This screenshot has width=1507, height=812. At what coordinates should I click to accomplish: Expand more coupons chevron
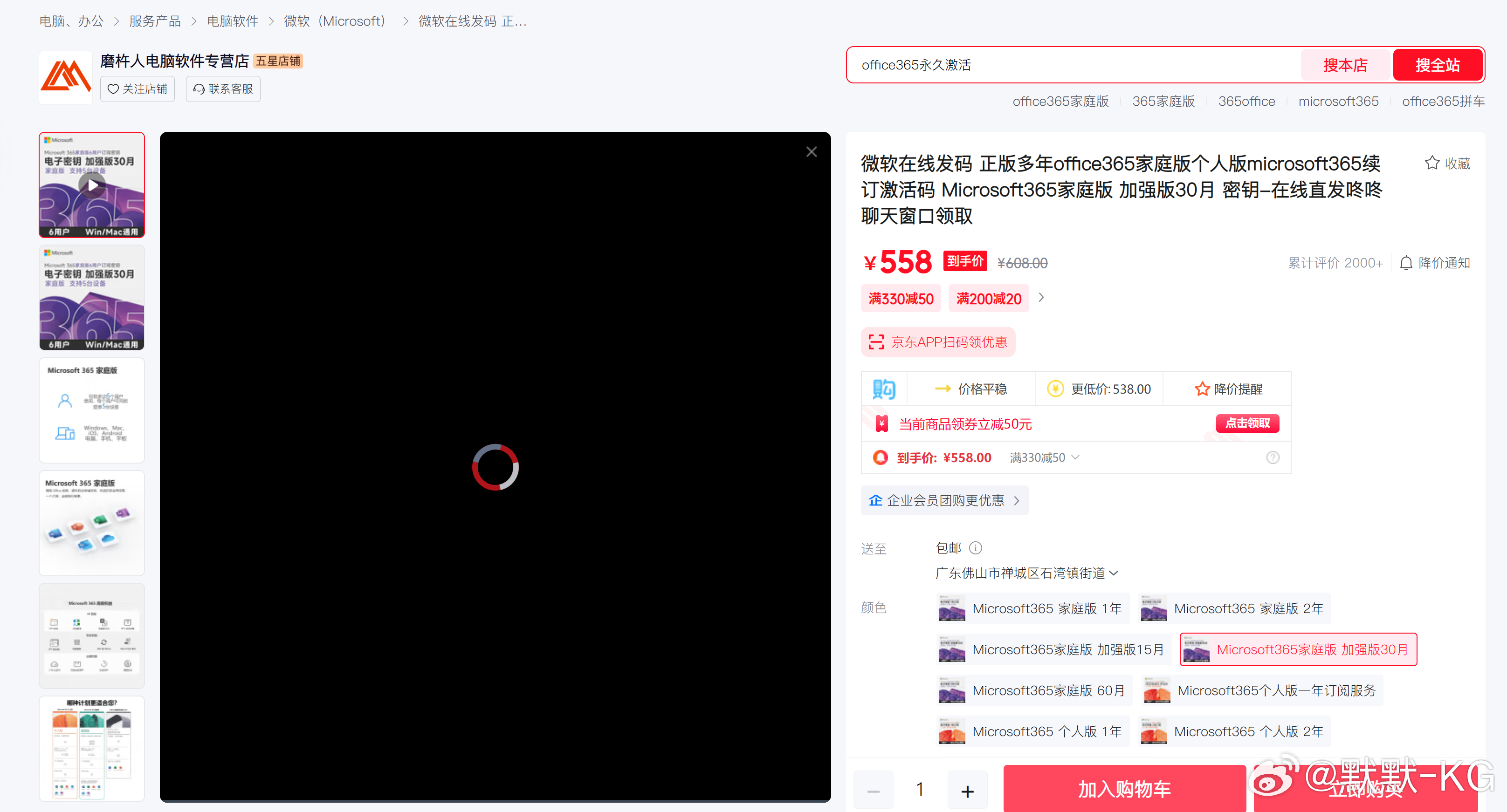(1041, 298)
